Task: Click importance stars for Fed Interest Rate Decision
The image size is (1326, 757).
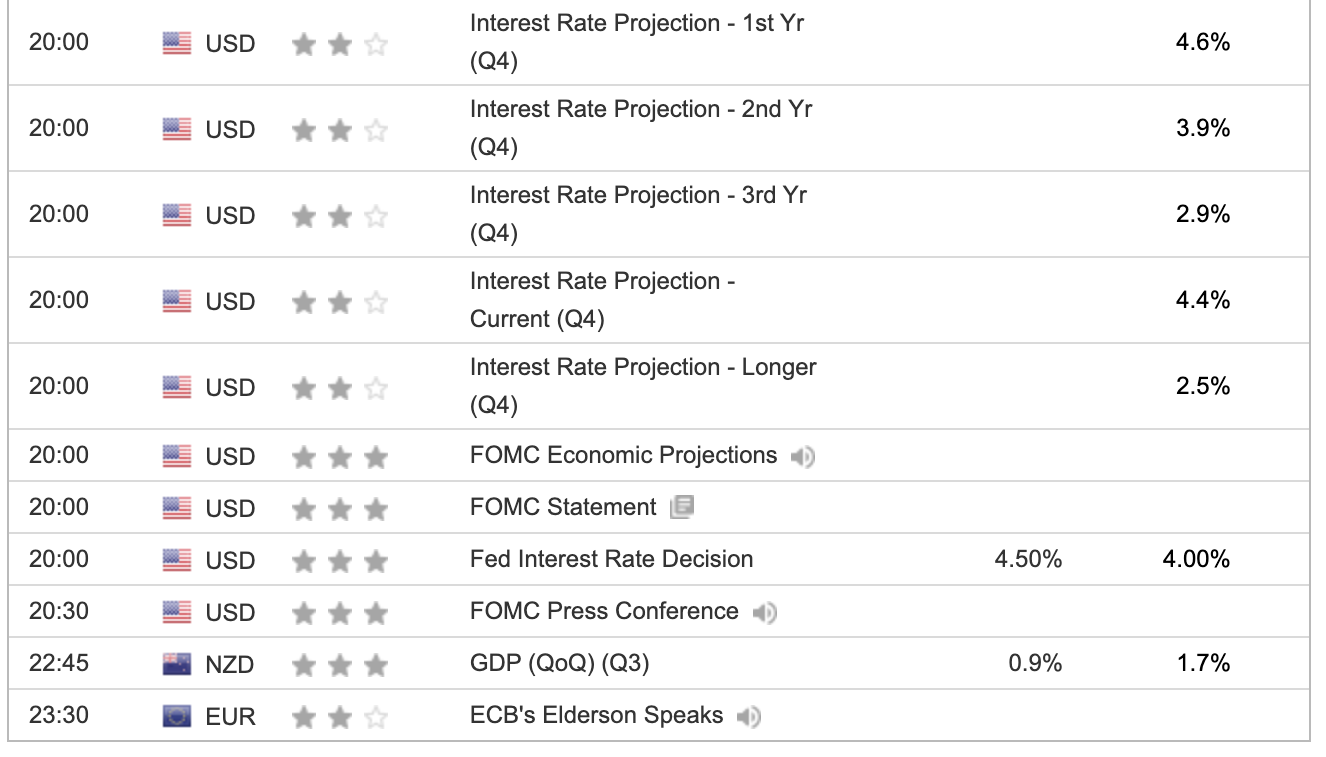Action: point(340,560)
